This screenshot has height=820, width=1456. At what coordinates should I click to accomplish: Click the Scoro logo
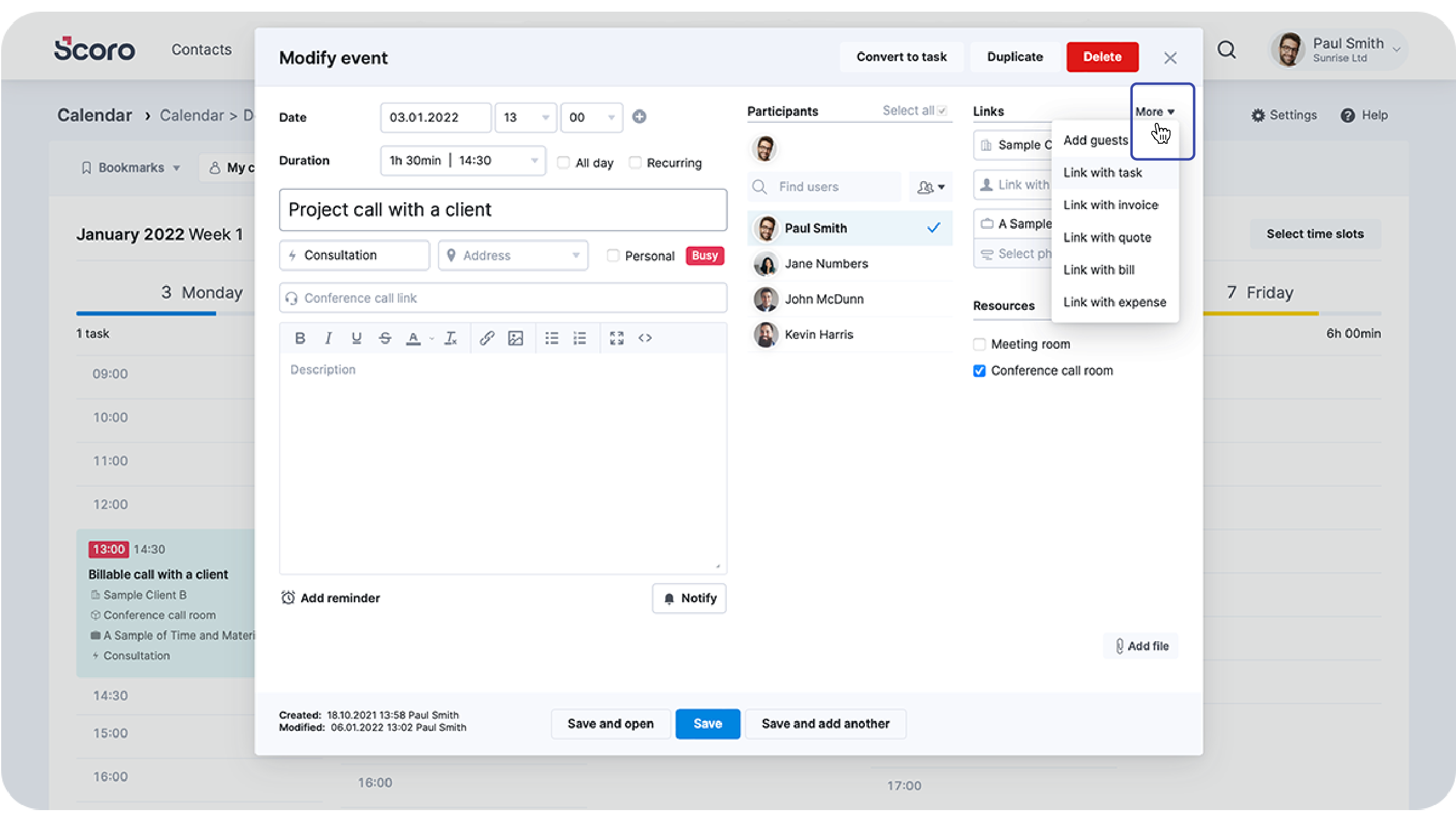pos(94,49)
